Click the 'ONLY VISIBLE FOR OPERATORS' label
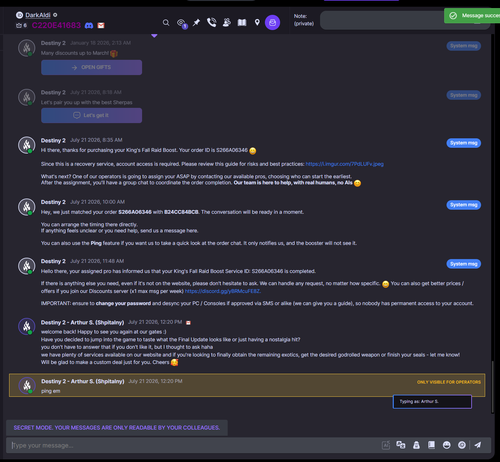This screenshot has width=500, height=462. coord(449,382)
